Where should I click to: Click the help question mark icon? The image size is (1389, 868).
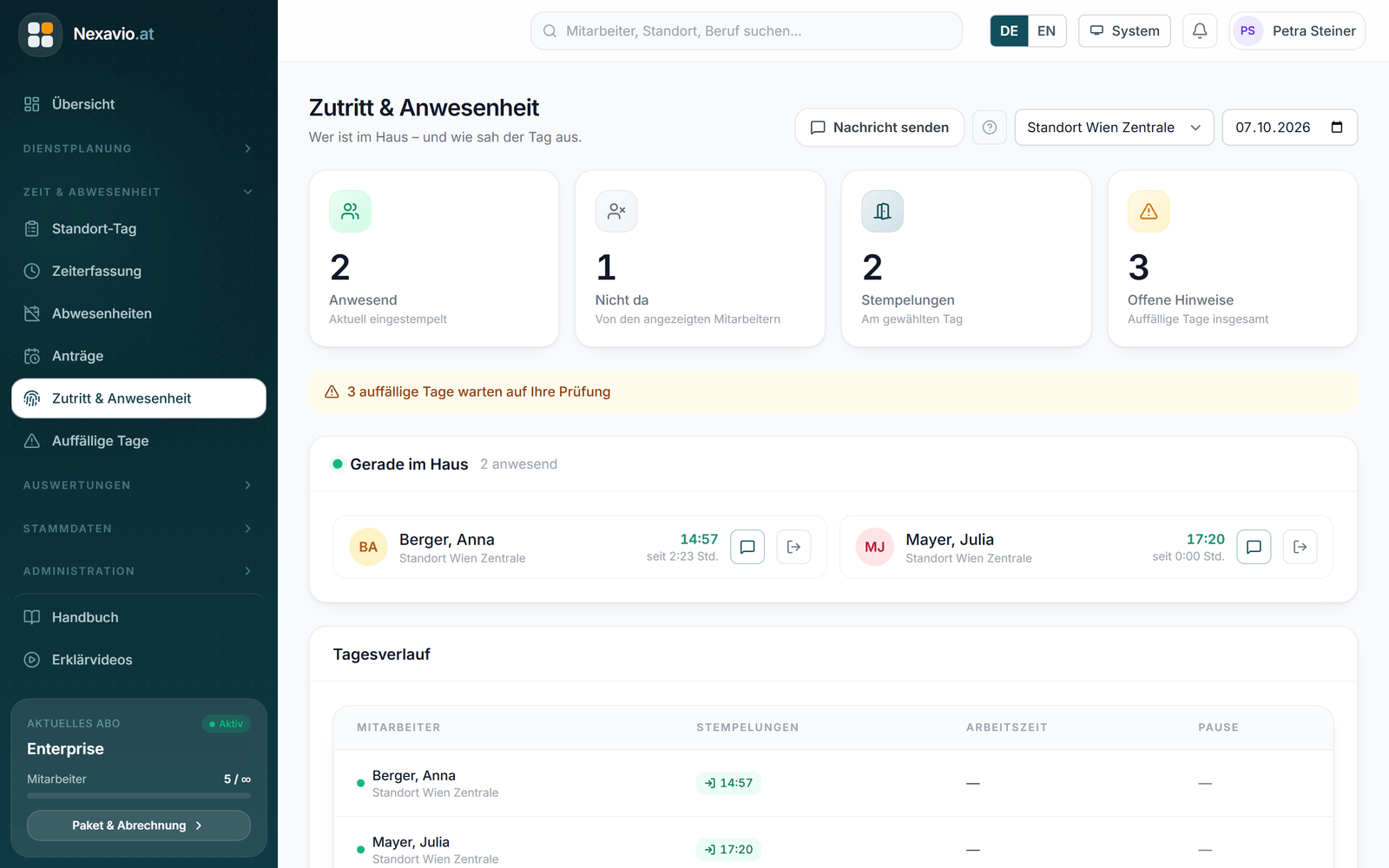[990, 128]
